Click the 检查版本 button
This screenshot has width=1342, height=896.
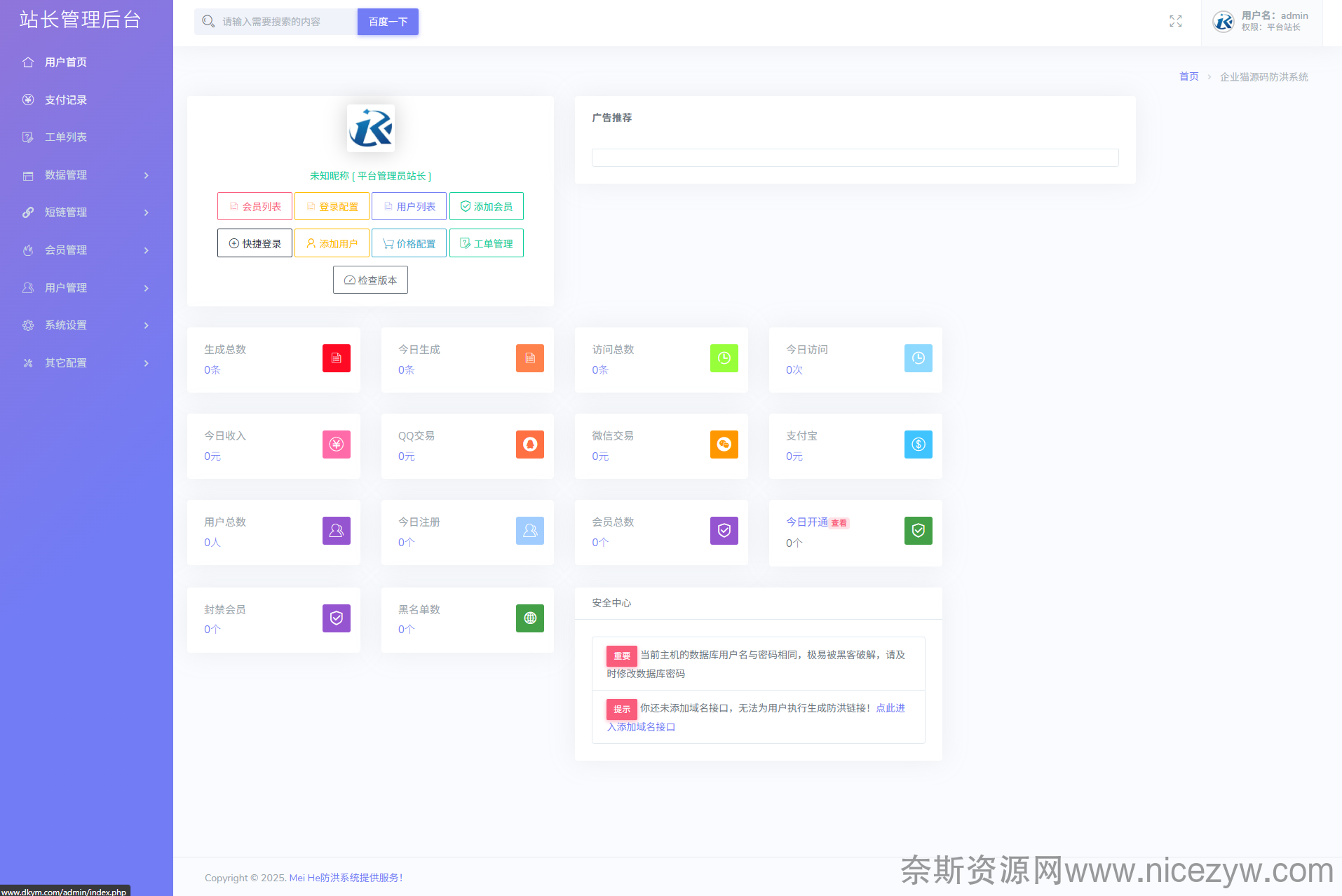(x=370, y=280)
